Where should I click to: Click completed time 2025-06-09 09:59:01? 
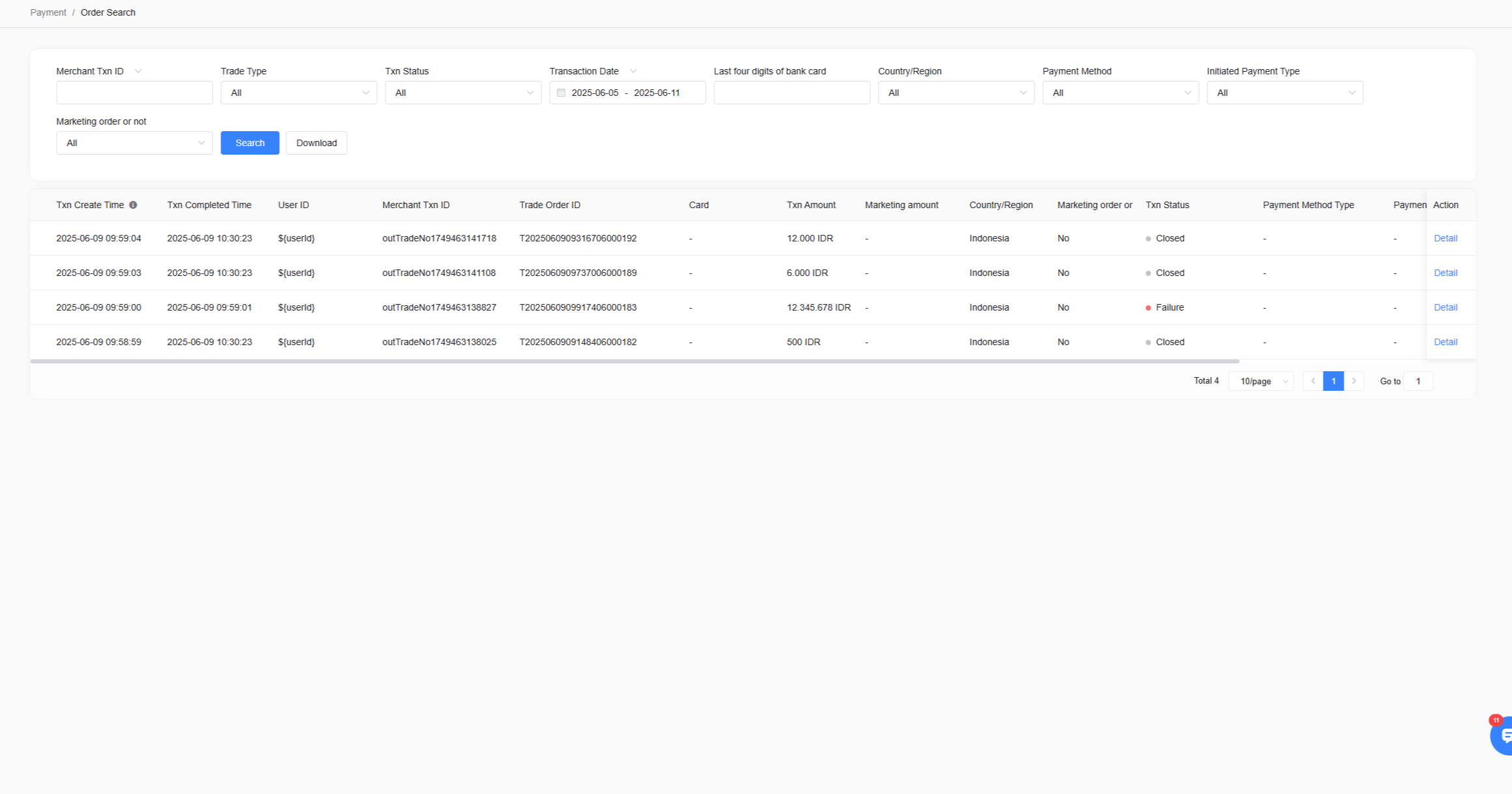point(209,307)
